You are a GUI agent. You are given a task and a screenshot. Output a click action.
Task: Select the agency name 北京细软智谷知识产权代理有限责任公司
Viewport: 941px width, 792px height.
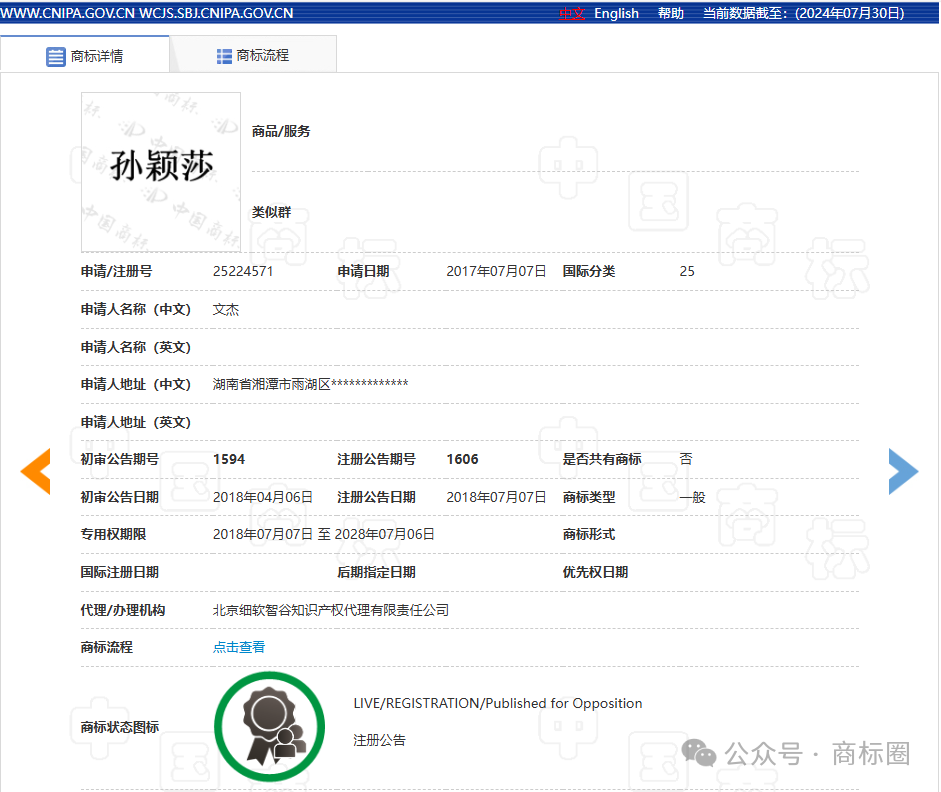coord(331,610)
